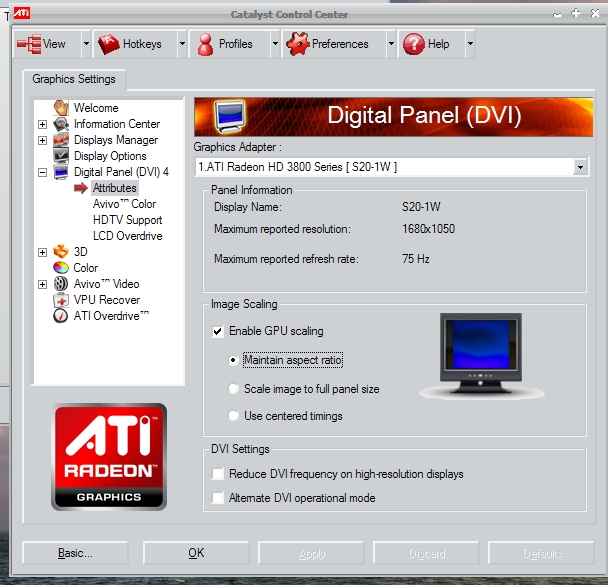This screenshot has width=608, height=585.
Task: Click the Discard button
Action: 427,553
